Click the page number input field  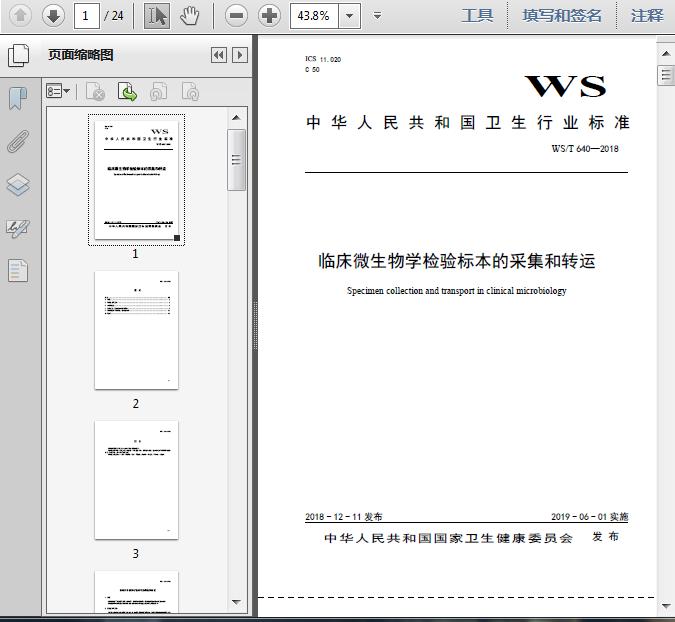[x=87, y=16]
